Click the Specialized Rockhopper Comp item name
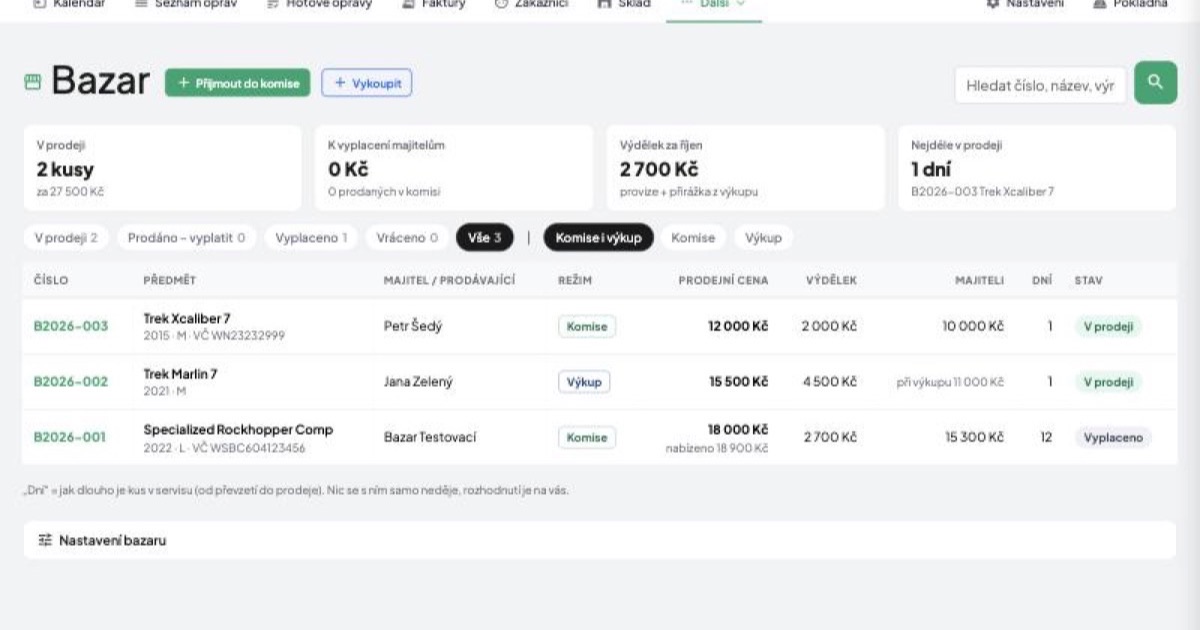This screenshot has width=1200, height=630. [x=238, y=429]
